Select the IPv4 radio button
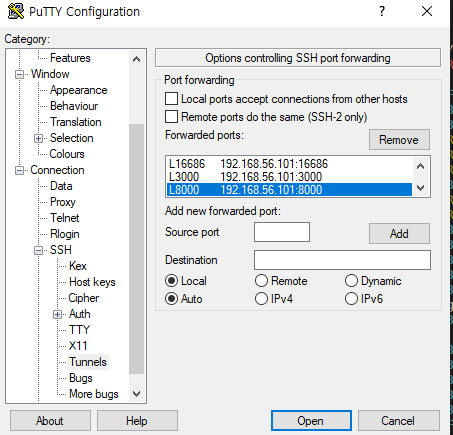Screen dimensions: 453x435 tap(261, 299)
